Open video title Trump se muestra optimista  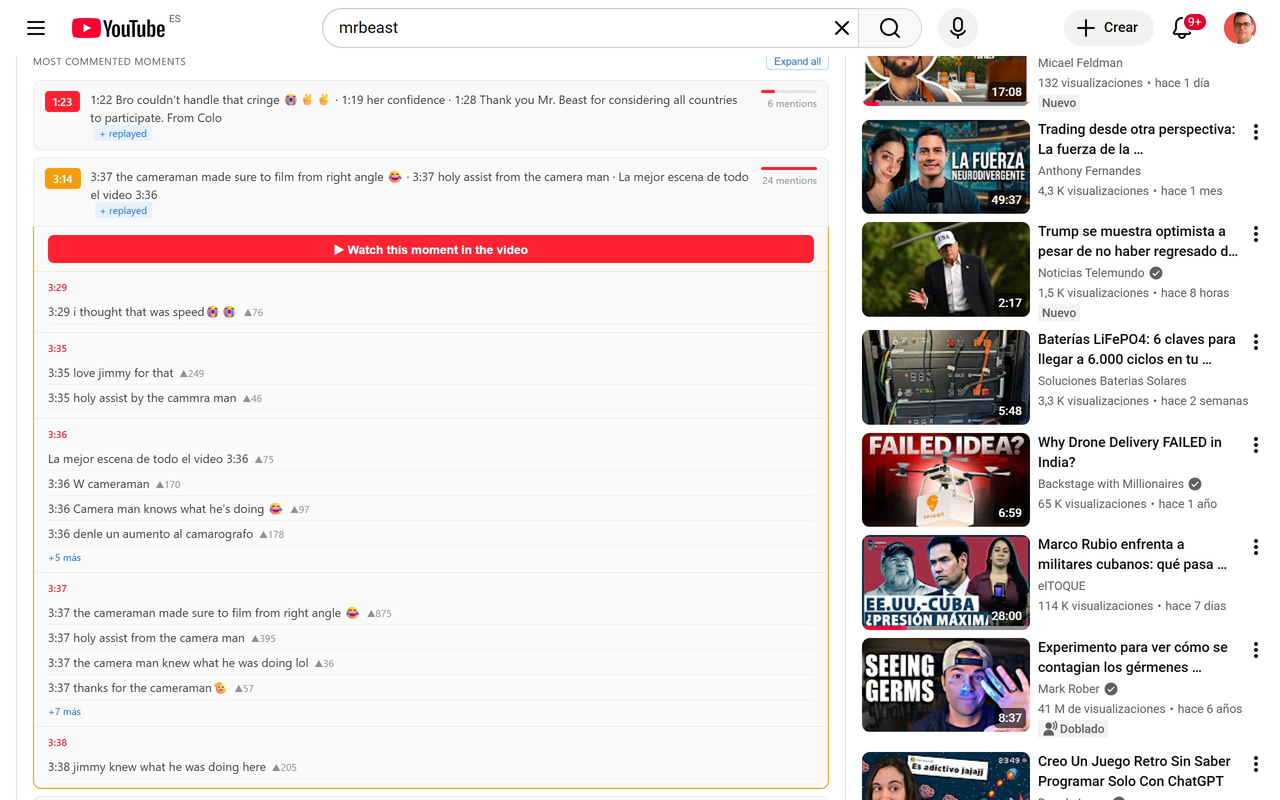1138,241
